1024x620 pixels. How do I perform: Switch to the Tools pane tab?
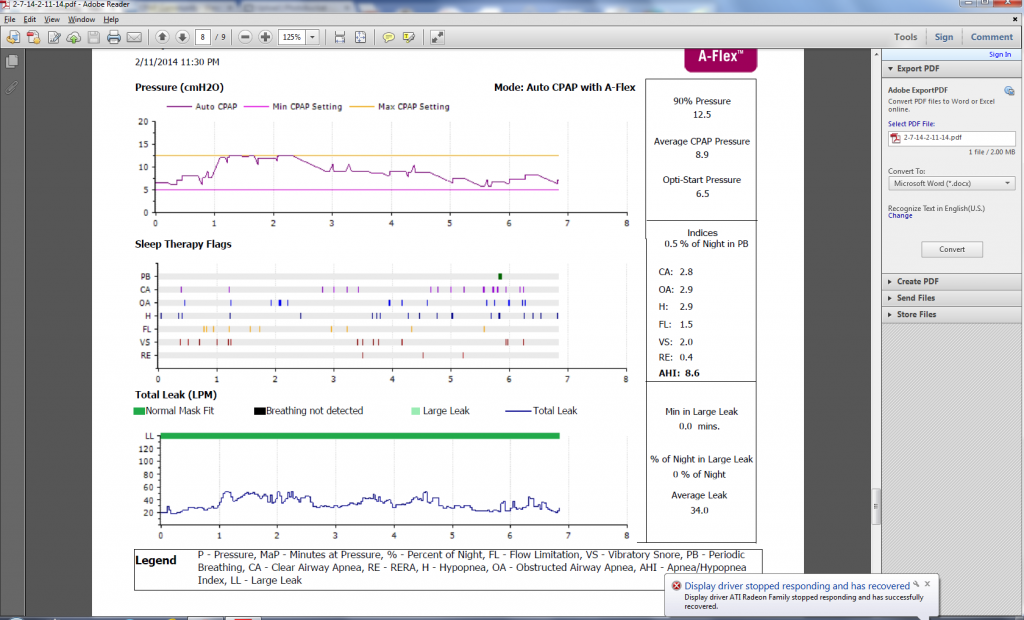point(905,37)
